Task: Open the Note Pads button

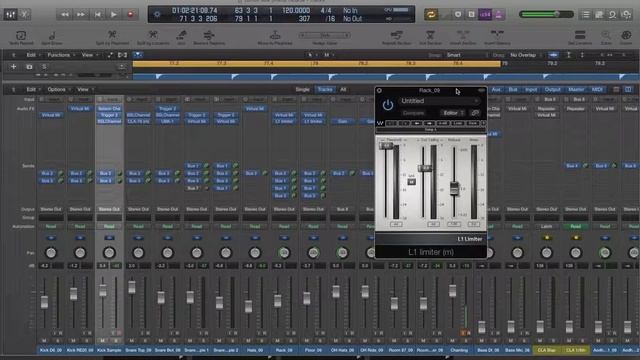Action: tap(599, 15)
